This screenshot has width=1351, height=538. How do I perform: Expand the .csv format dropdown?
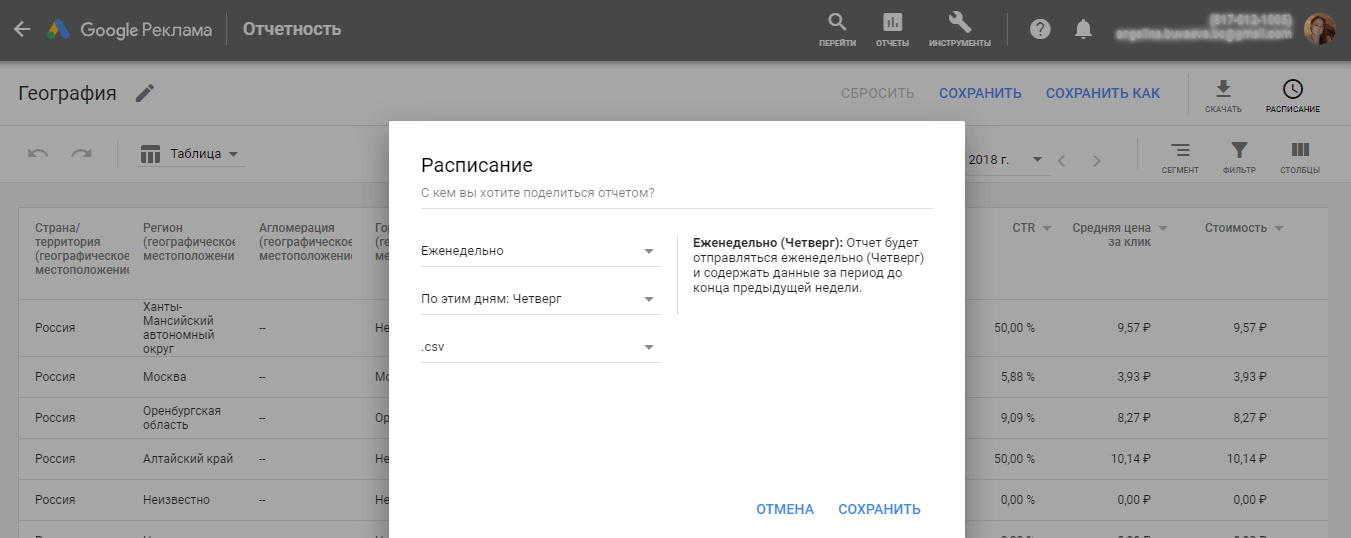click(x=540, y=347)
